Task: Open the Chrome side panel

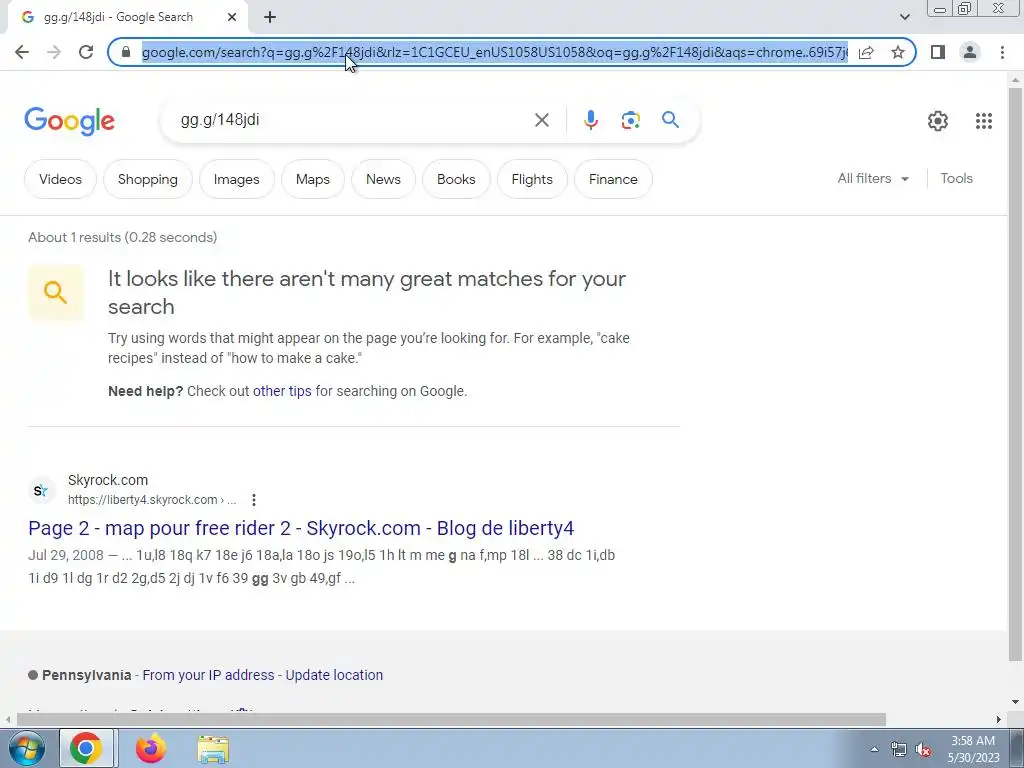Action: [938, 52]
